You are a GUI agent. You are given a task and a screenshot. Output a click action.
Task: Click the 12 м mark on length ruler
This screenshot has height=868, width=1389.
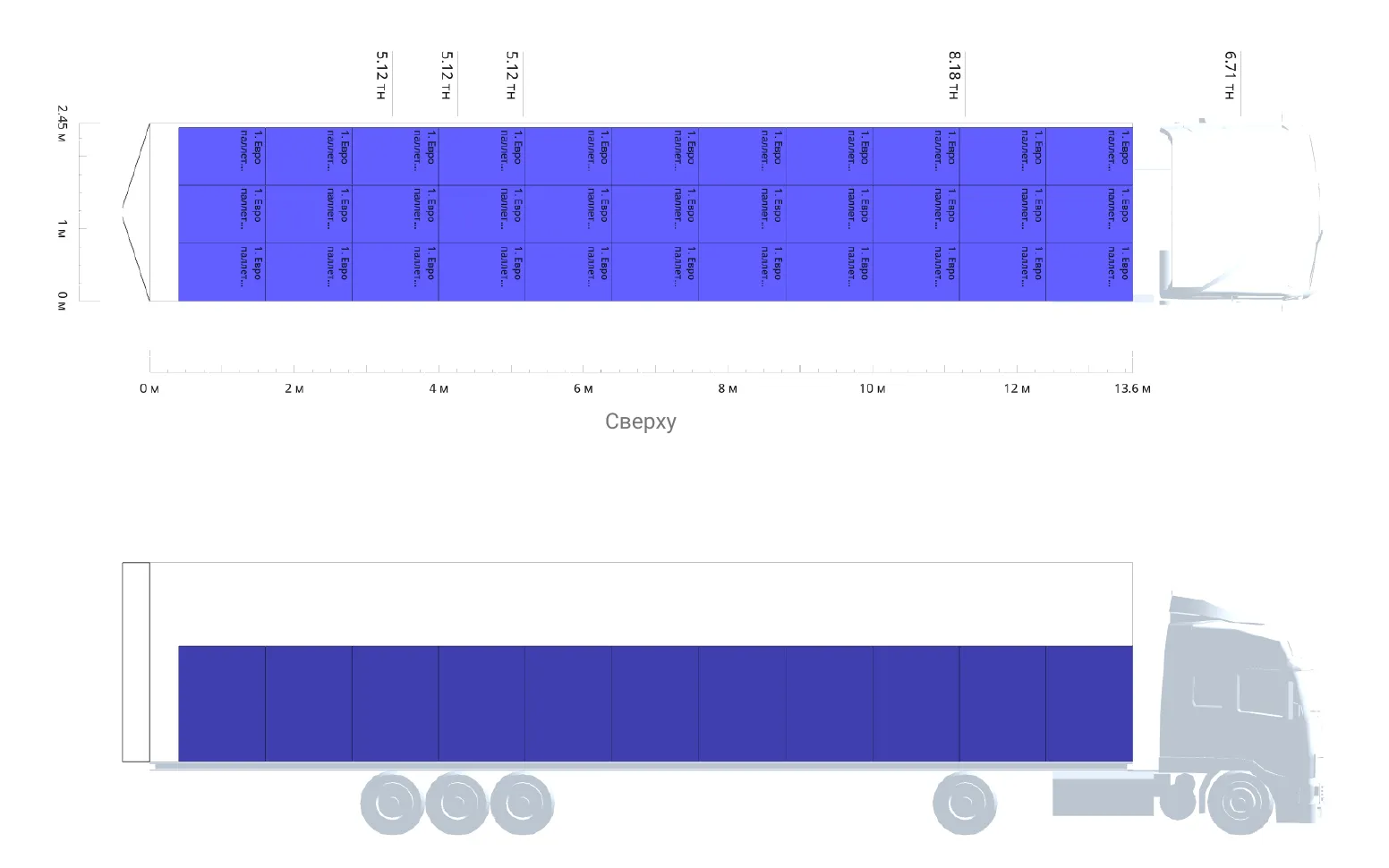coord(1017,388)
